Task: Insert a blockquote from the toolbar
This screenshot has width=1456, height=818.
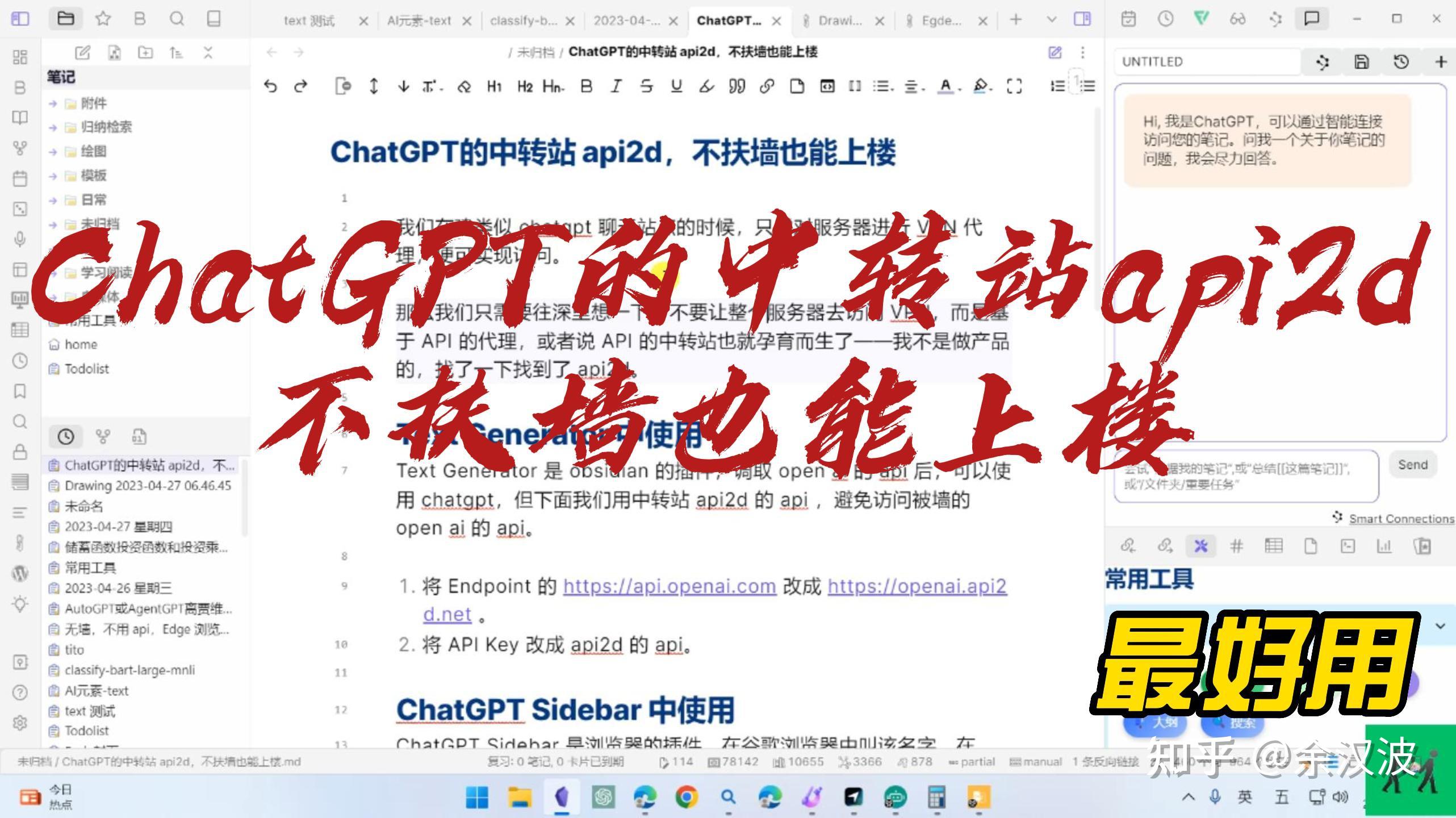Action: (x=736, y=86)
